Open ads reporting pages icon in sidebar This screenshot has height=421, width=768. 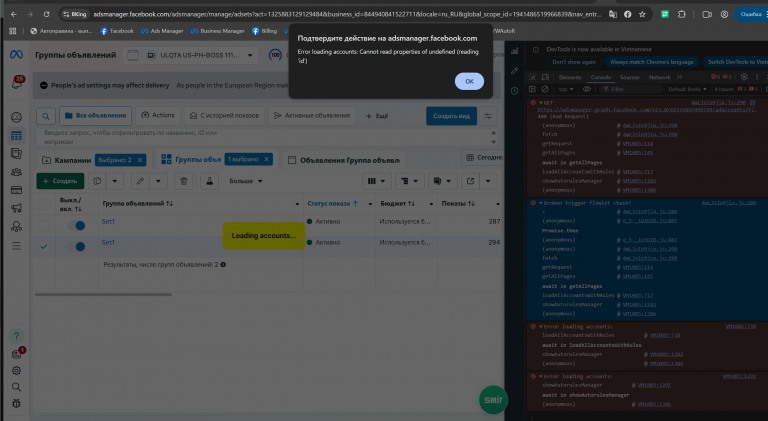tap(16, 154)
